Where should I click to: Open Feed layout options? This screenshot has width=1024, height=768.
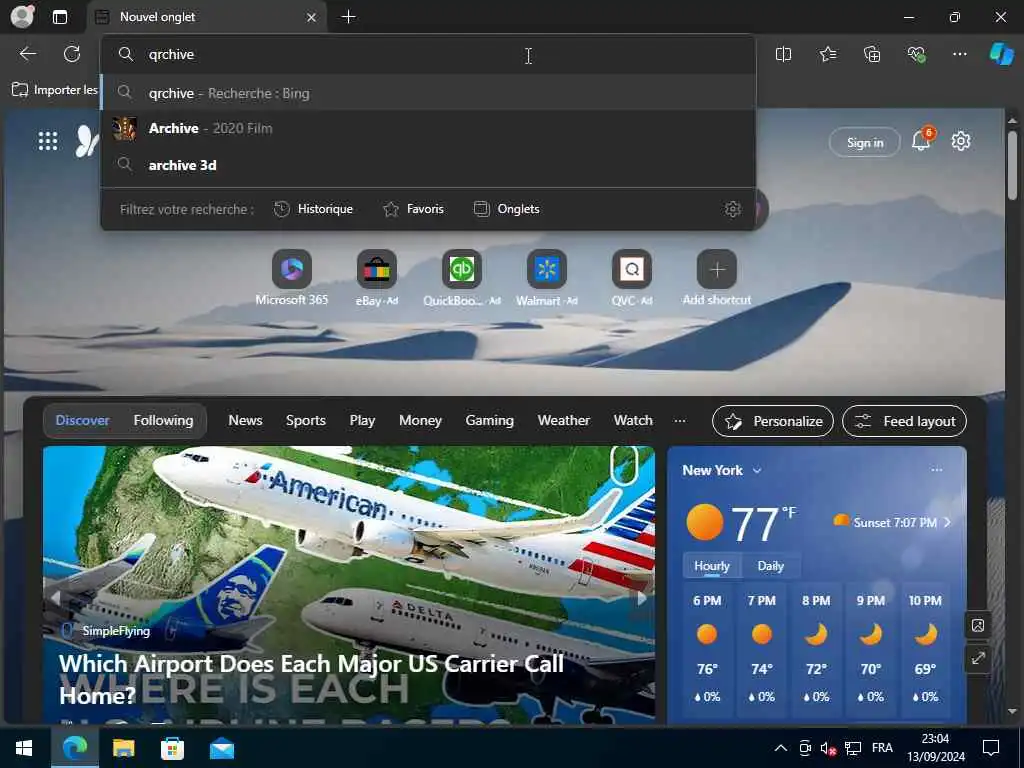pyautogui.click(x=904, y=421)
